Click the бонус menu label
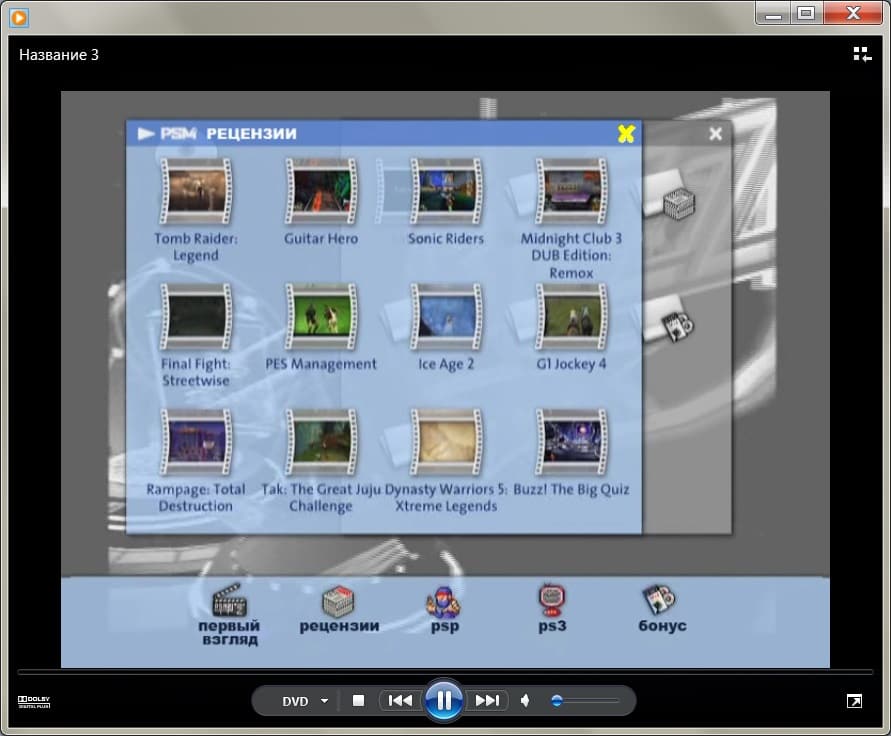This screenshot has height=736, width=891. 663,626
